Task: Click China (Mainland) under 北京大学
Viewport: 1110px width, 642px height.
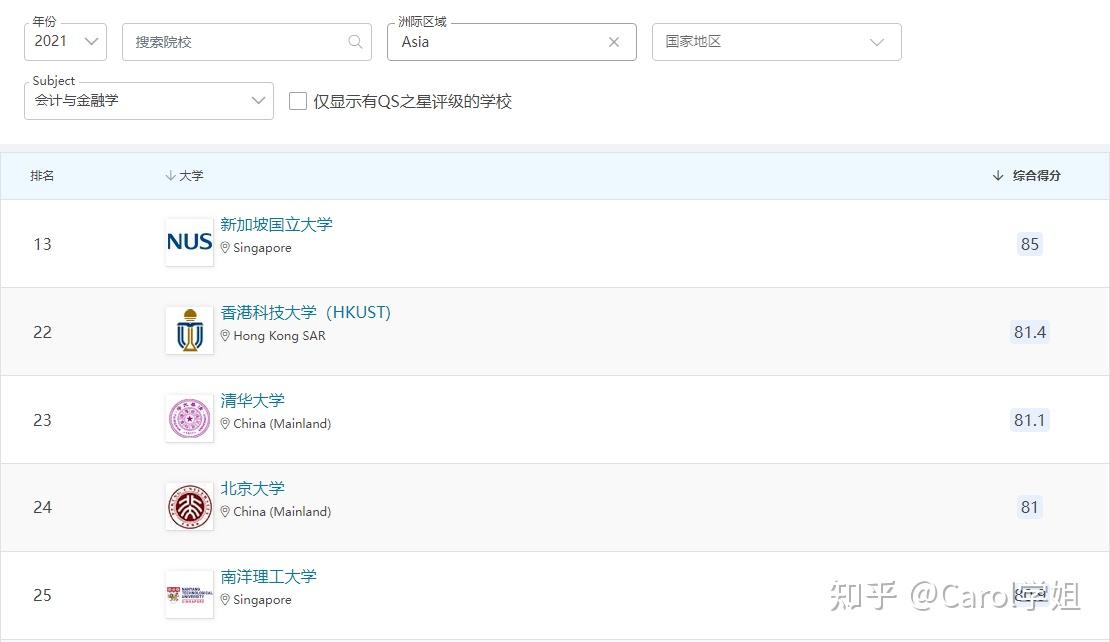Action: point(282,511)
